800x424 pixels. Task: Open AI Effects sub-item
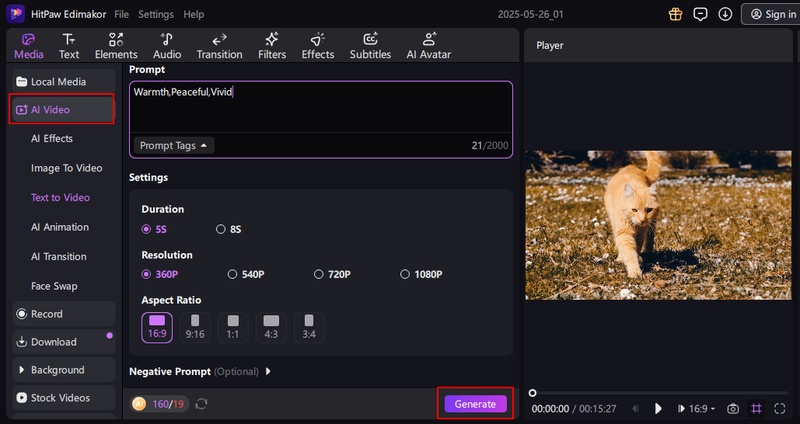52,138
